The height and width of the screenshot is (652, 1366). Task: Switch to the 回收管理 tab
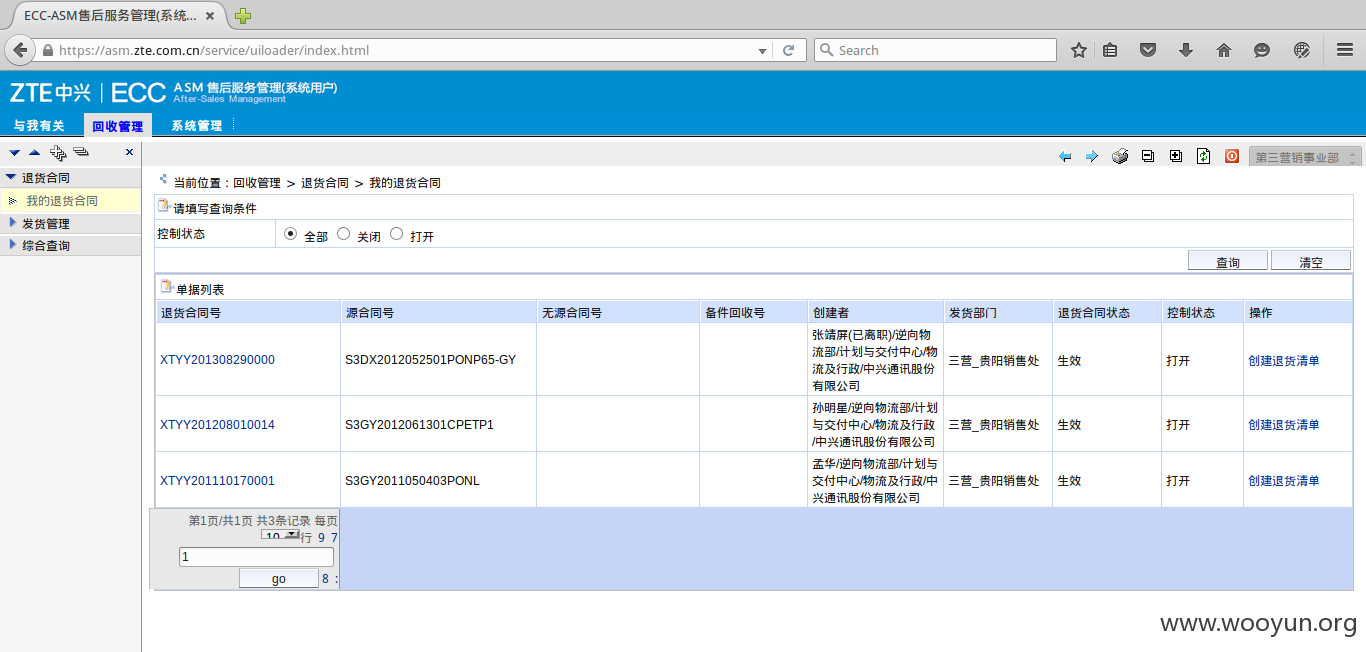click(117, 126)
